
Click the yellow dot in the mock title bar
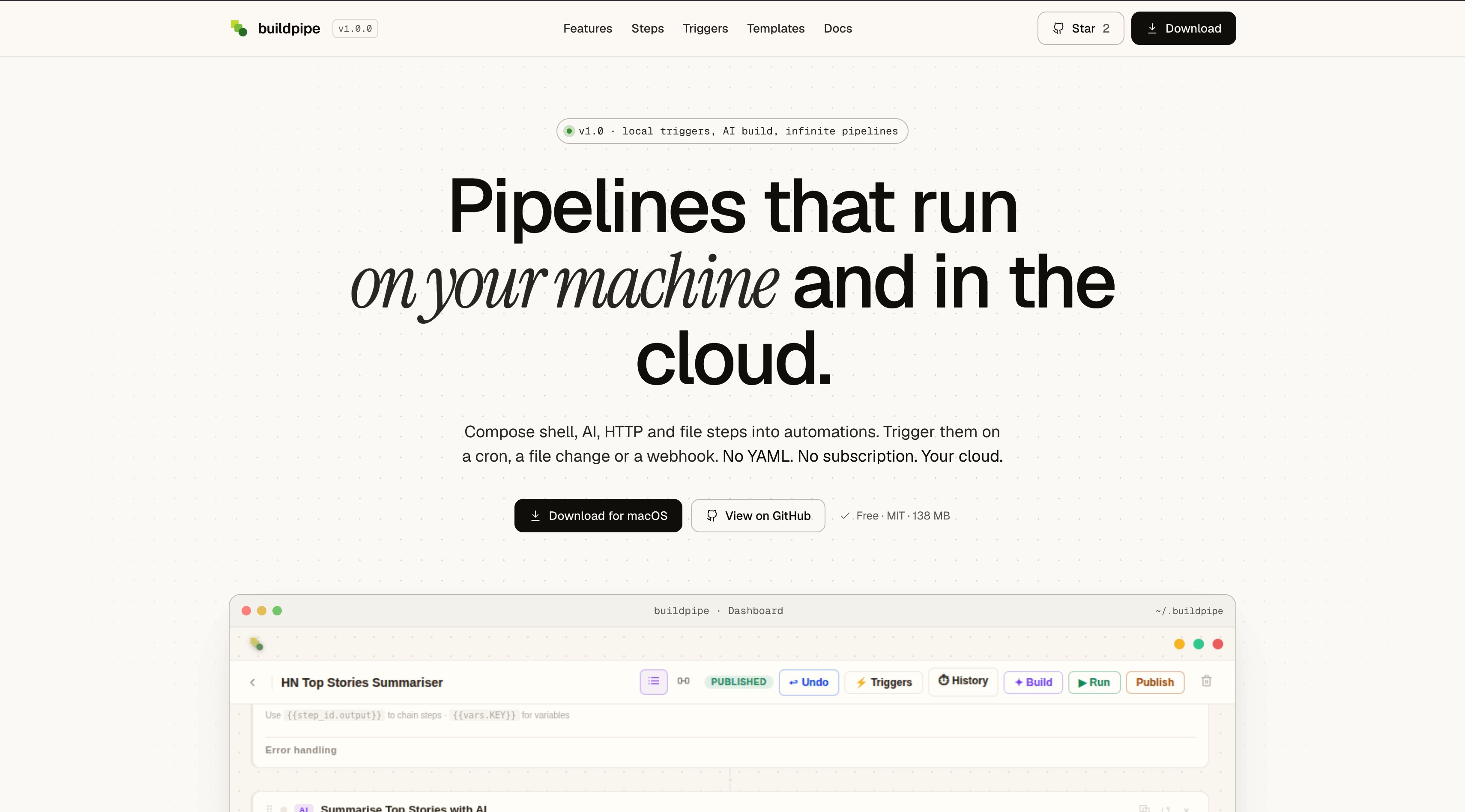point(262,611)
